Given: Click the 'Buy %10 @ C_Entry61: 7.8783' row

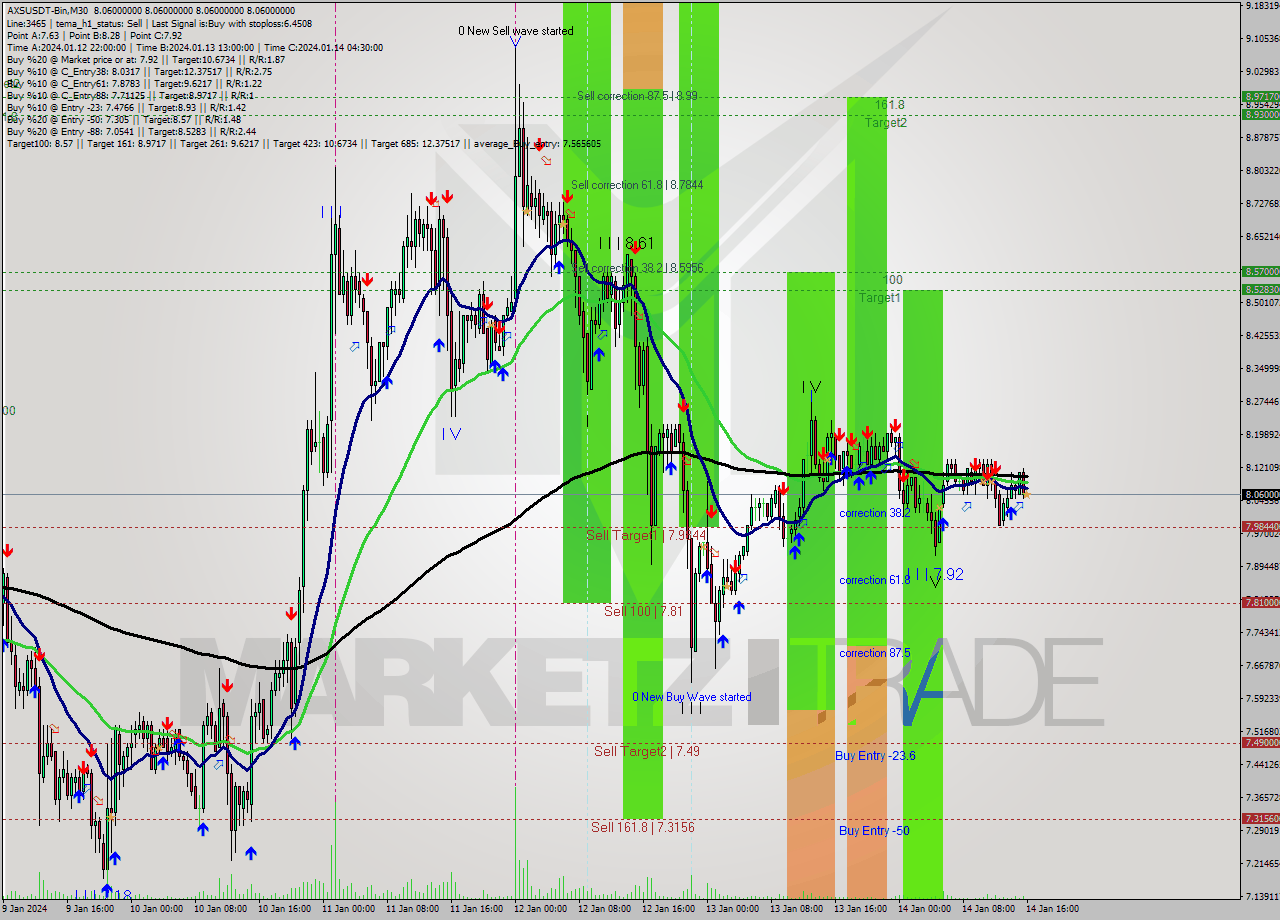Looking at the screenshot, I should 135,83.
